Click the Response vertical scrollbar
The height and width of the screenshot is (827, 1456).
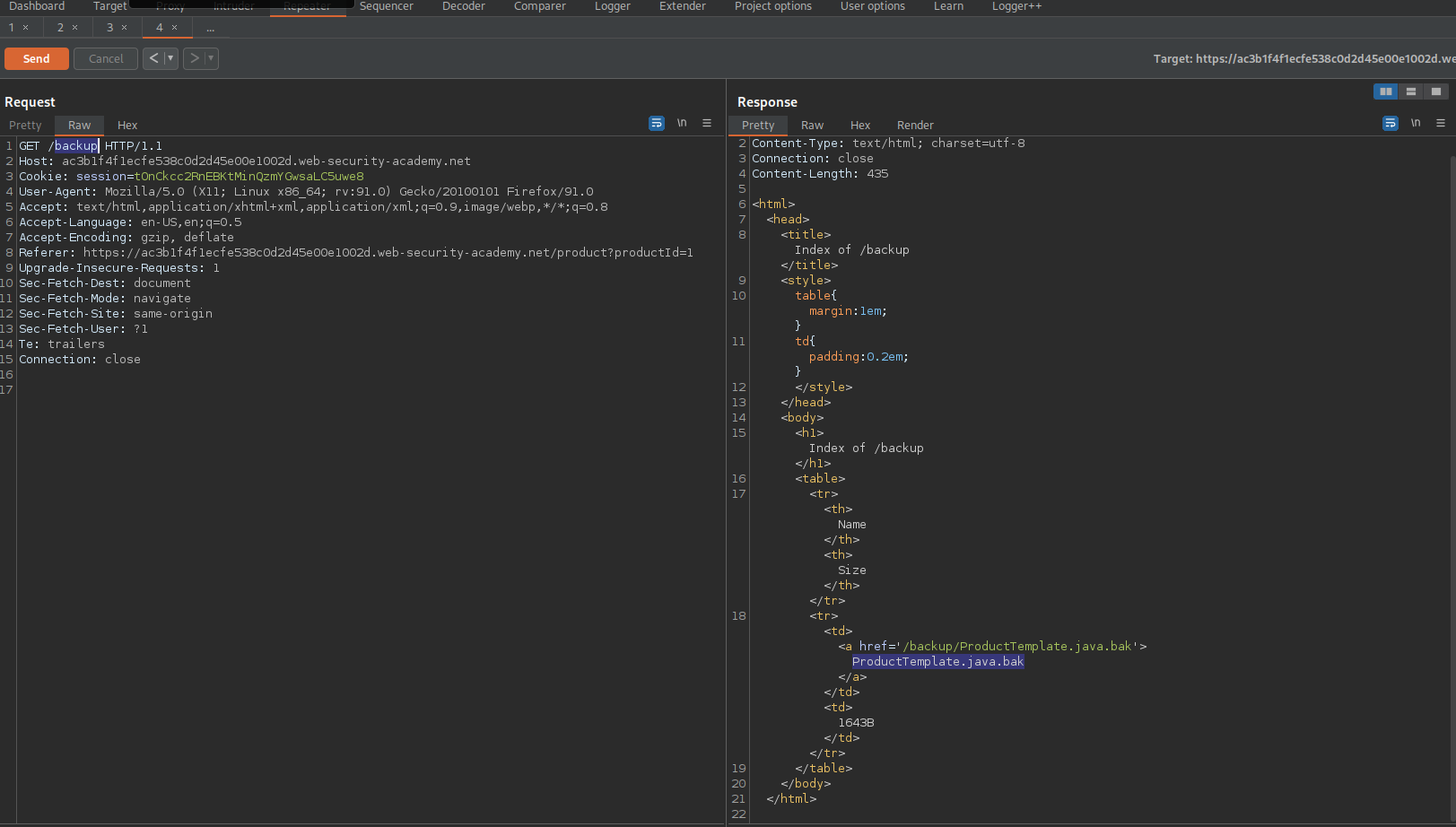1452,484
